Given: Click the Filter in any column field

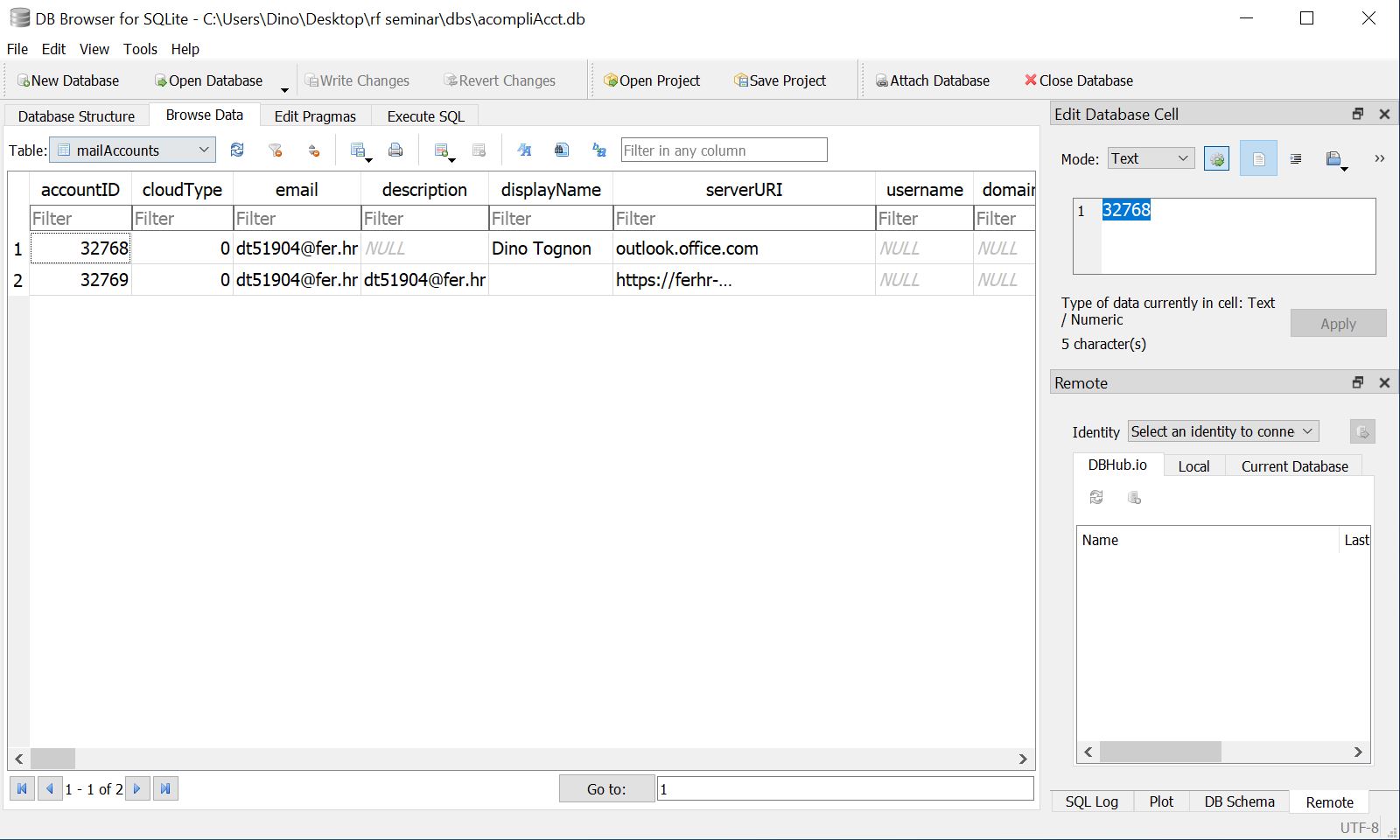Looking at the screenshot, I should coord(724,150).
